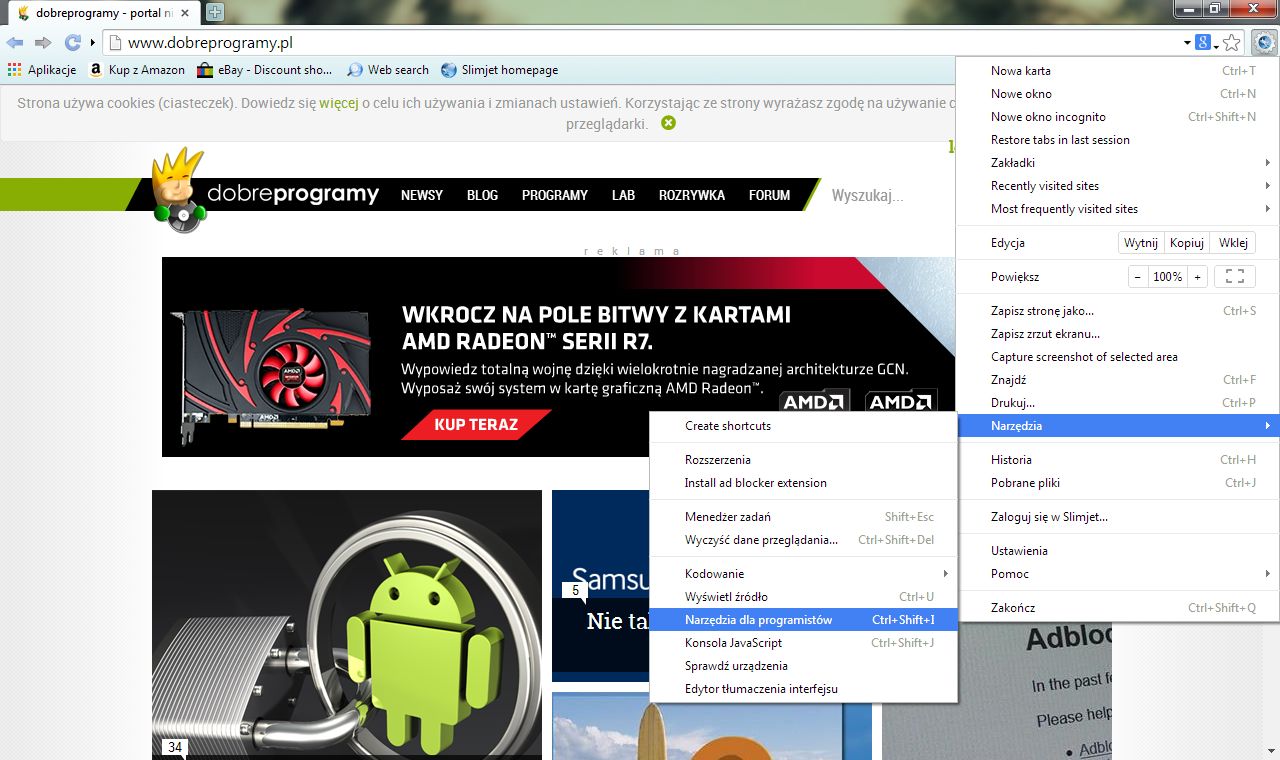This screenshot has height=760, width=1280.
Task: Close the dobreprogramy tab
Action: (x=185, y=13)
